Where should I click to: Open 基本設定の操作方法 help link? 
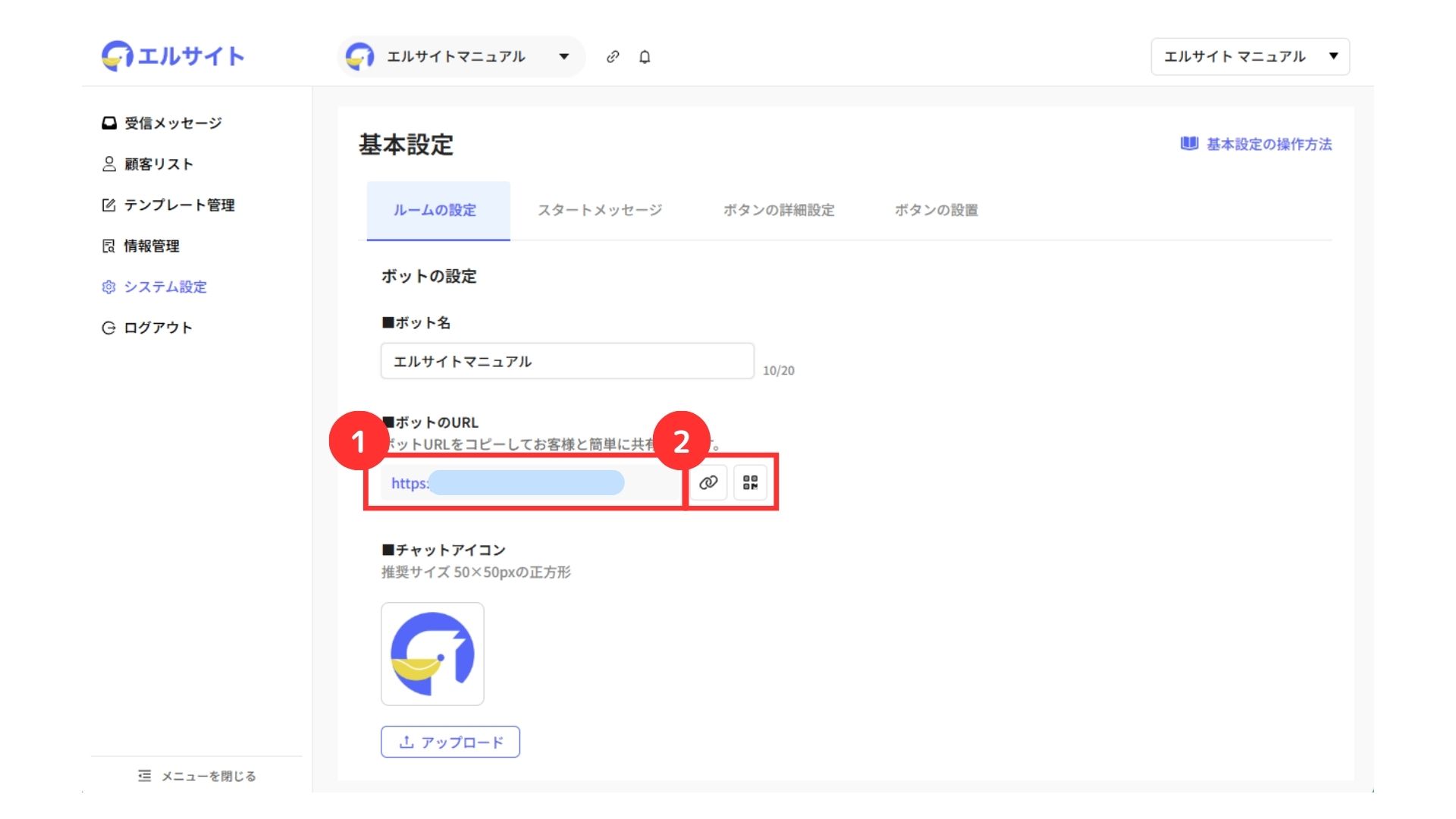(1257, 144)
